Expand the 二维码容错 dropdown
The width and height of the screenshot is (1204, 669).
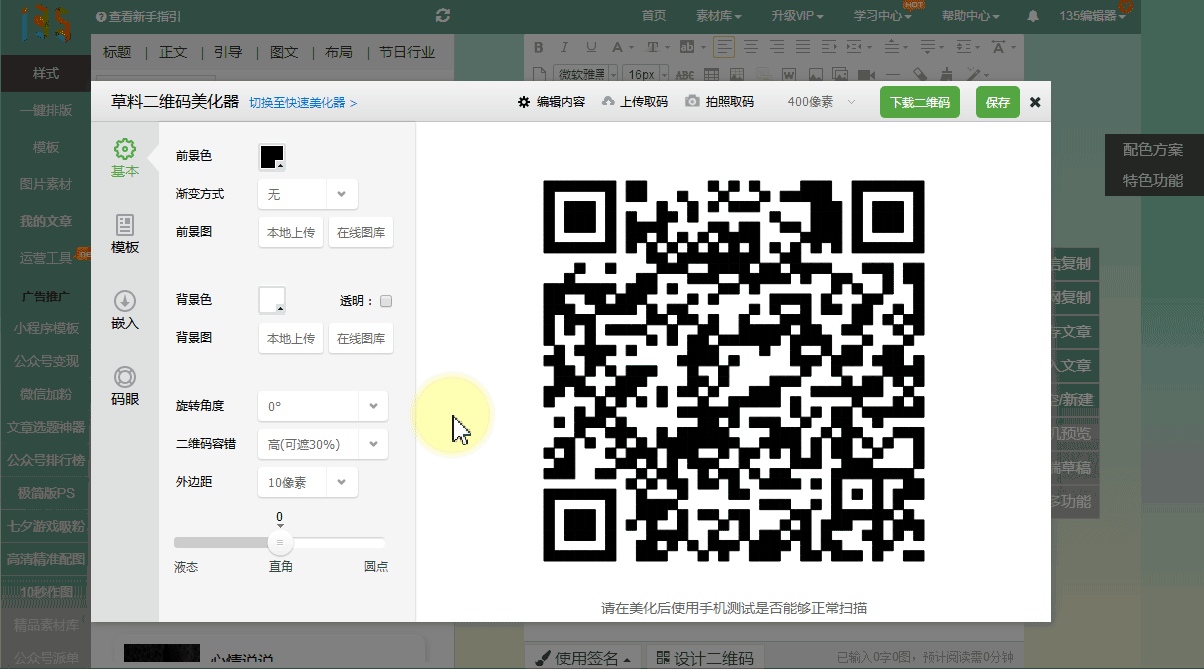point(372,444)
